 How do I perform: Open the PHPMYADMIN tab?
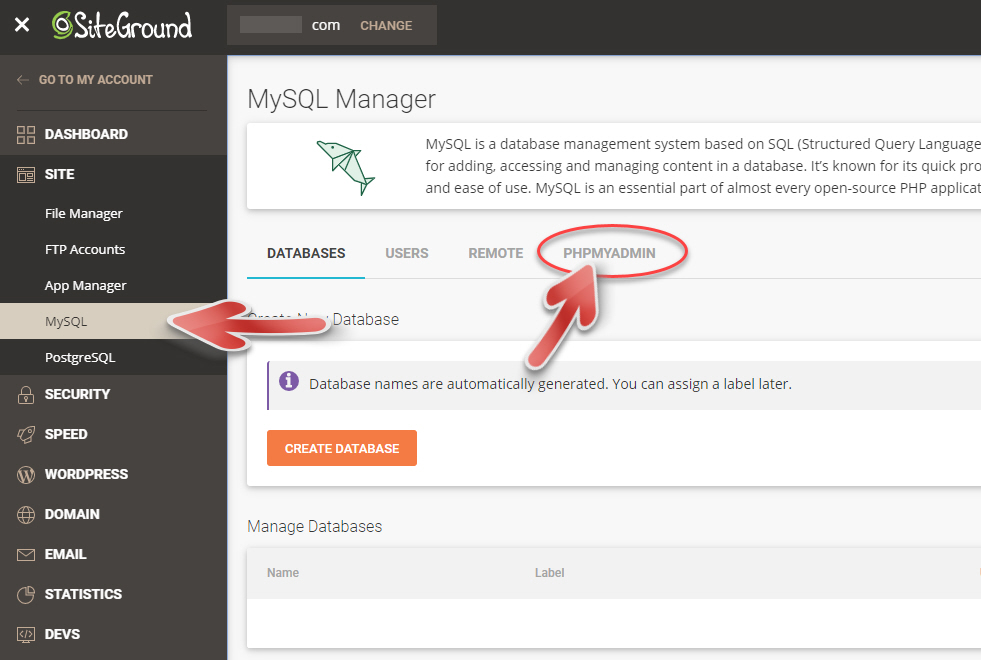pos(609,253)
